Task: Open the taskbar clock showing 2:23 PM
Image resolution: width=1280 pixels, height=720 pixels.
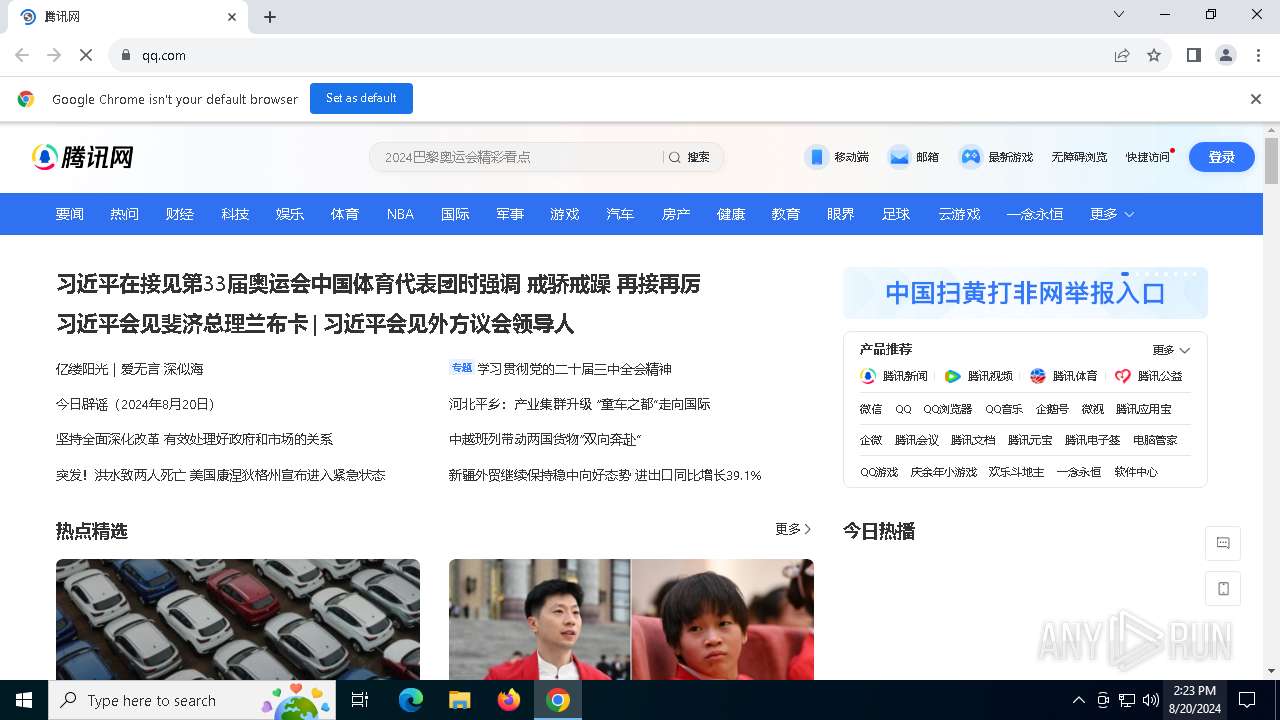Action: click(x=1194, y=700)
